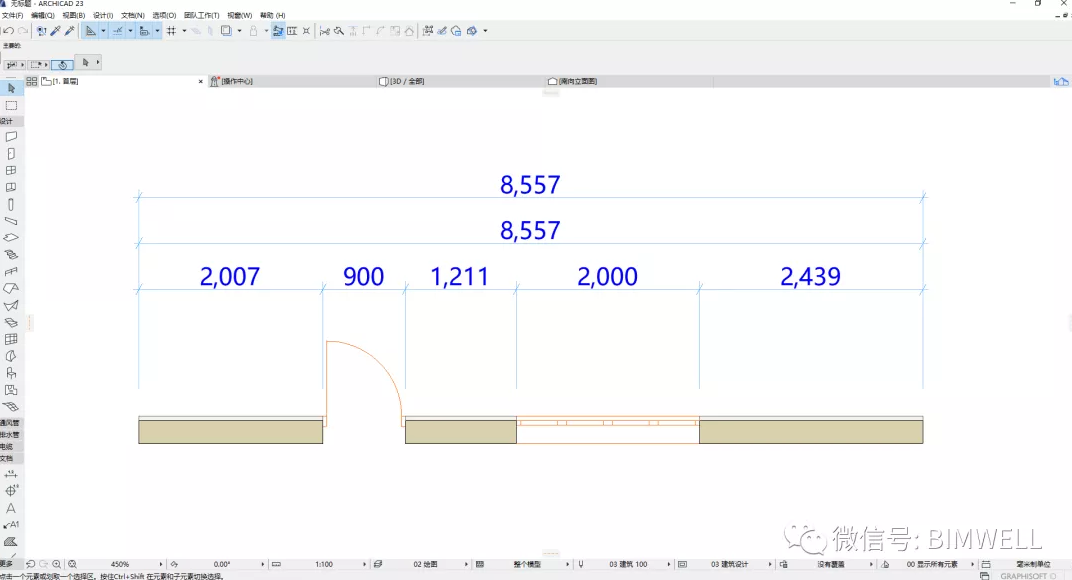The height and width of the screenshot is (580, 1072).
Task: Select the Door tool
Action: 11,154
